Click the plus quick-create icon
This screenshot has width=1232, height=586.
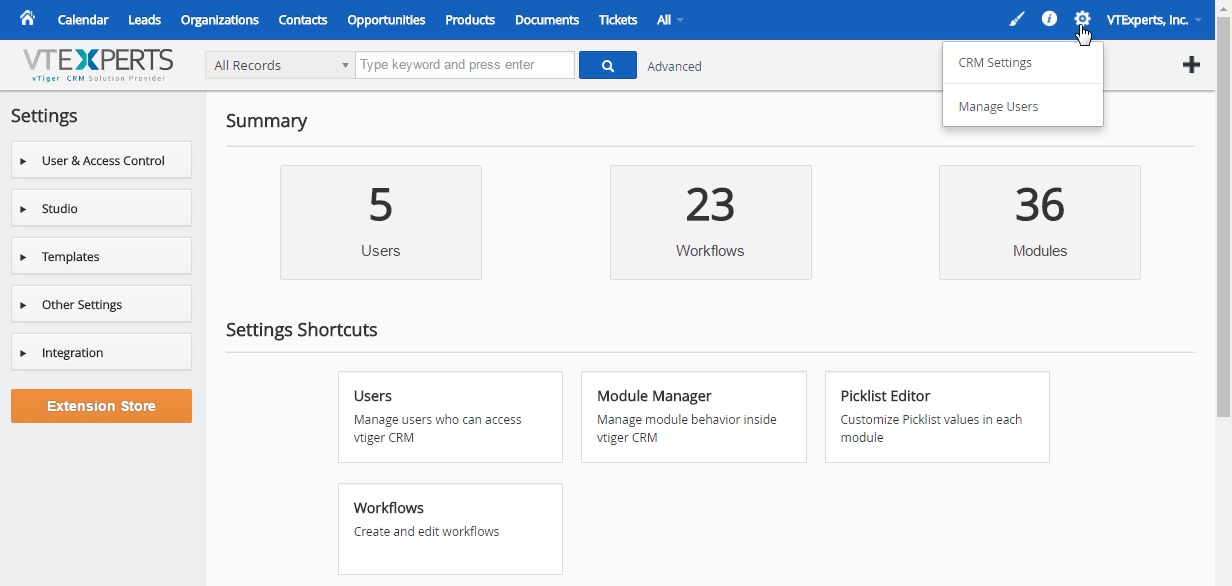[1191, 65]
